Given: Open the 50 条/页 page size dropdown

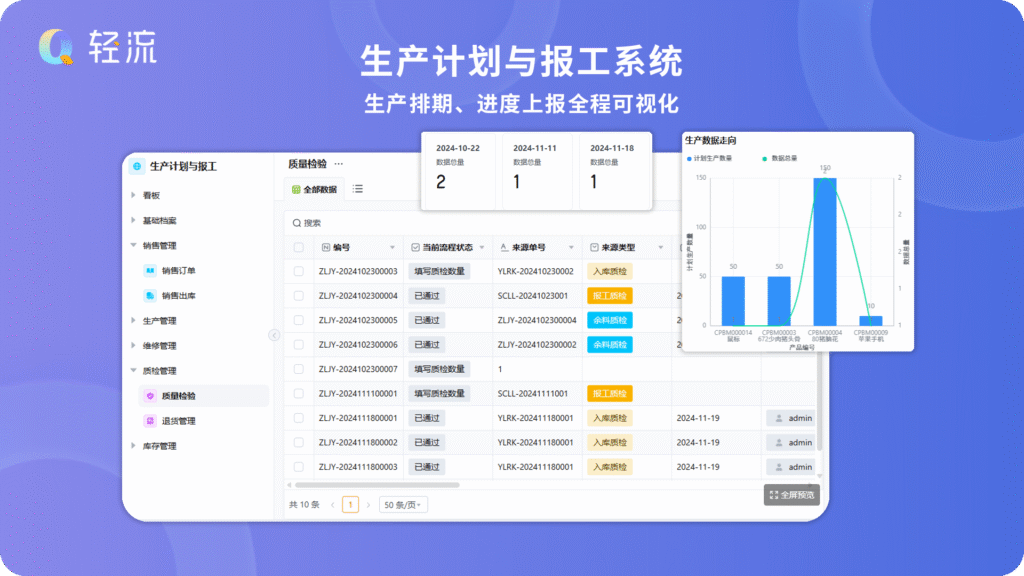Looking at the screenshot, I should (403, 505).
